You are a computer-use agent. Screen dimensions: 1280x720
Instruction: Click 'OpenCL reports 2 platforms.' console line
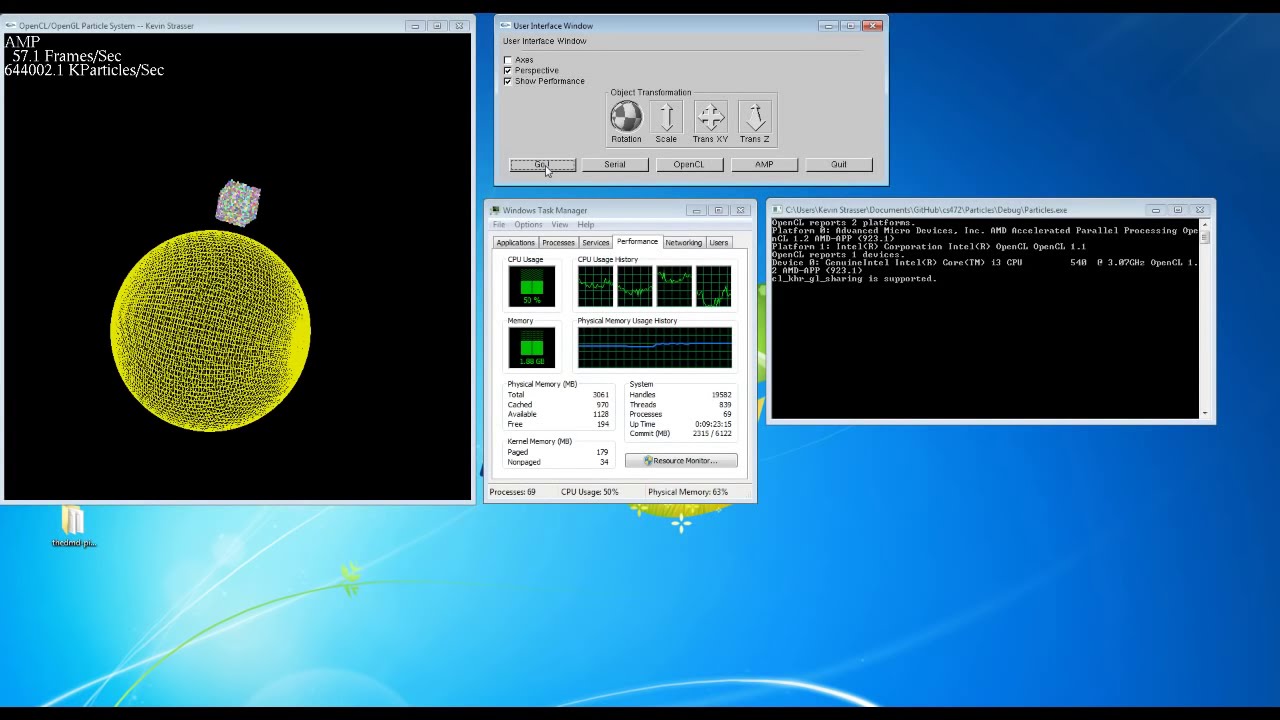[843, 222]
